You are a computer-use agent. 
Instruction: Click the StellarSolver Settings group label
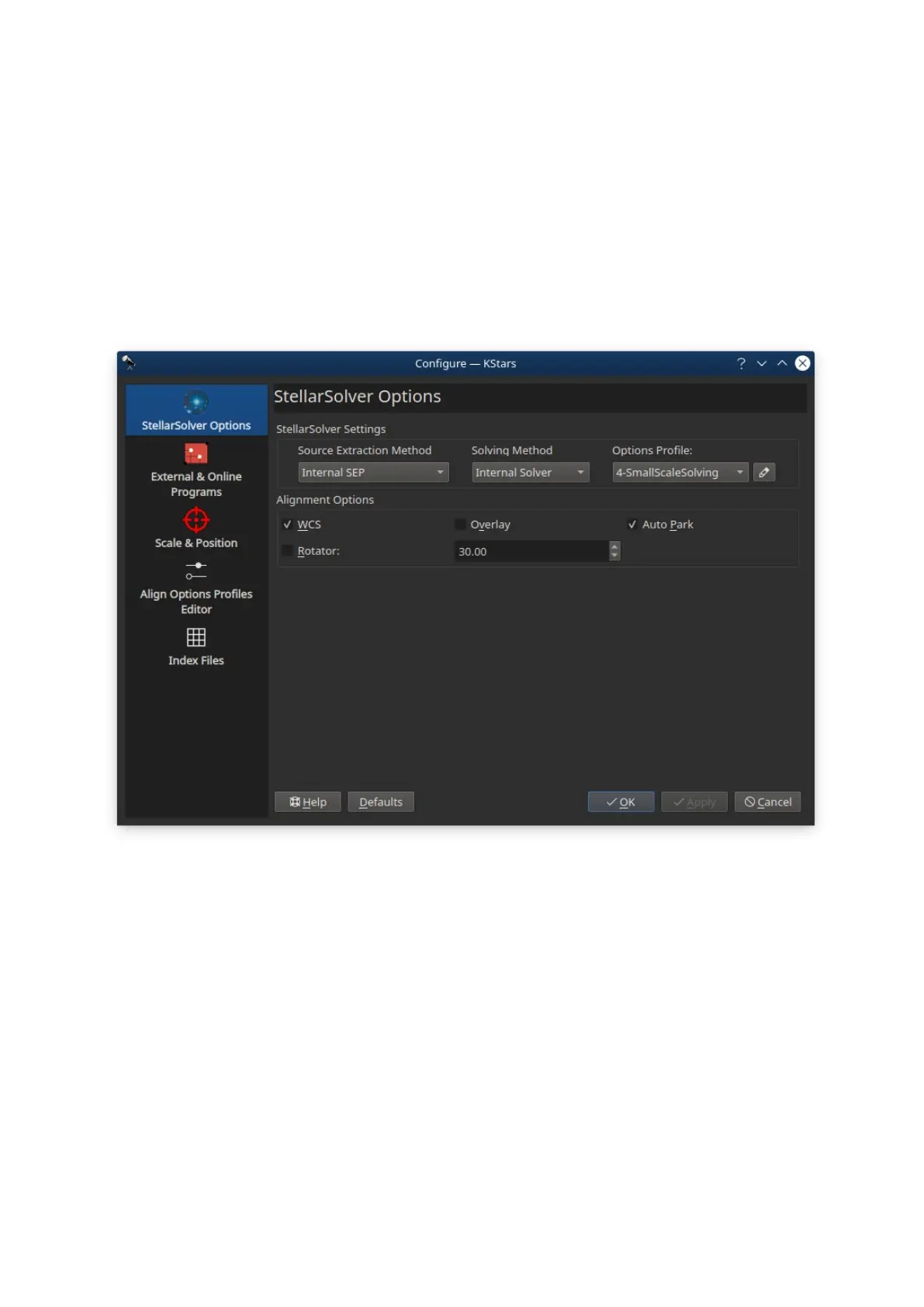330,429
